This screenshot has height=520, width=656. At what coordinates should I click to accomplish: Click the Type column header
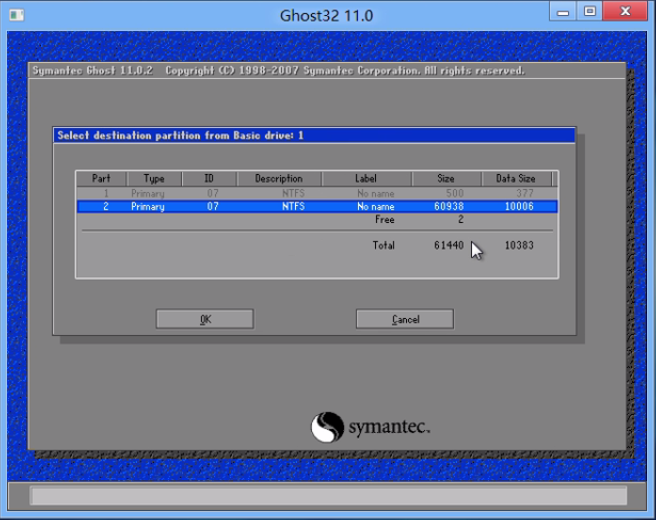pyautogui.click(x=154, y=179)
